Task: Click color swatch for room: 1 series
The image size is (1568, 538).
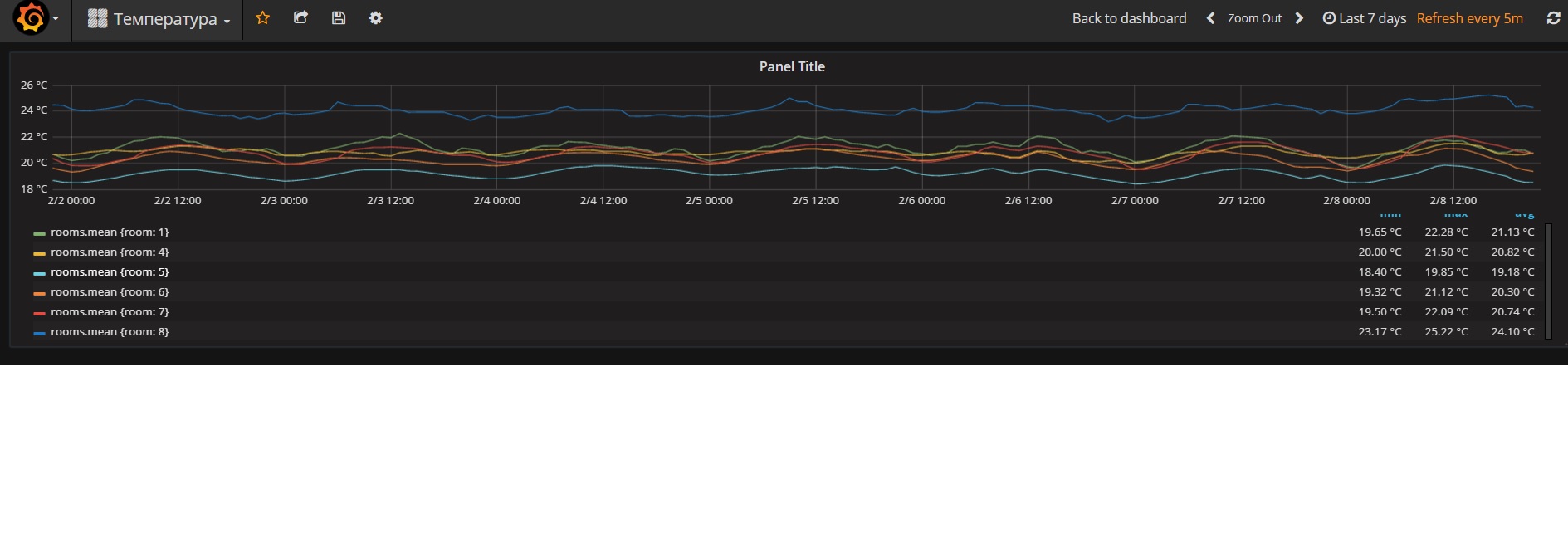Action: (39, 233)
